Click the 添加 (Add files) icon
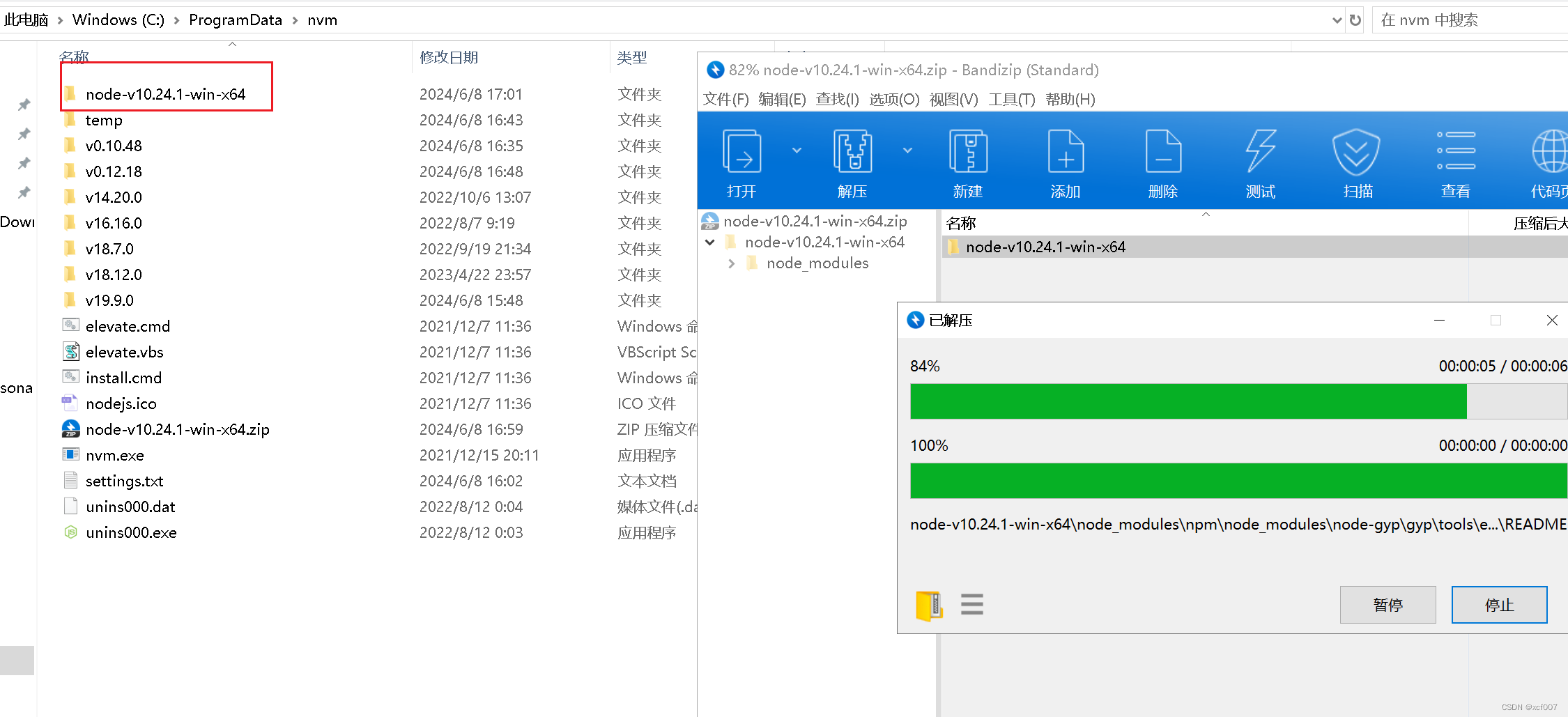The image size is (1568, 717). point(1065,162)
